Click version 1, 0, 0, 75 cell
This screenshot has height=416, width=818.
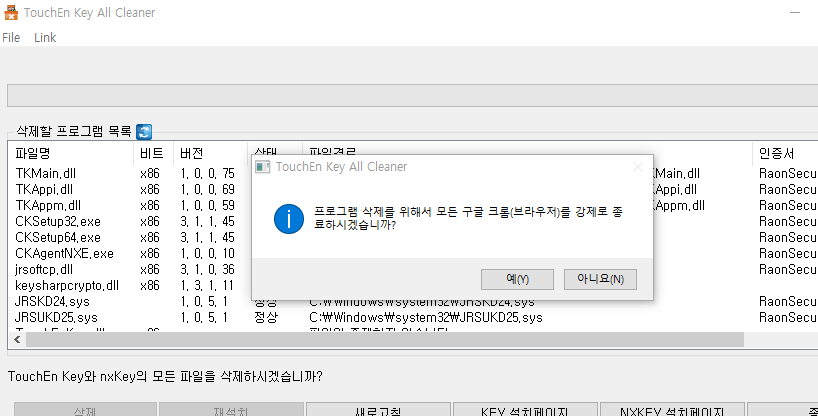(x=208, y=173)
